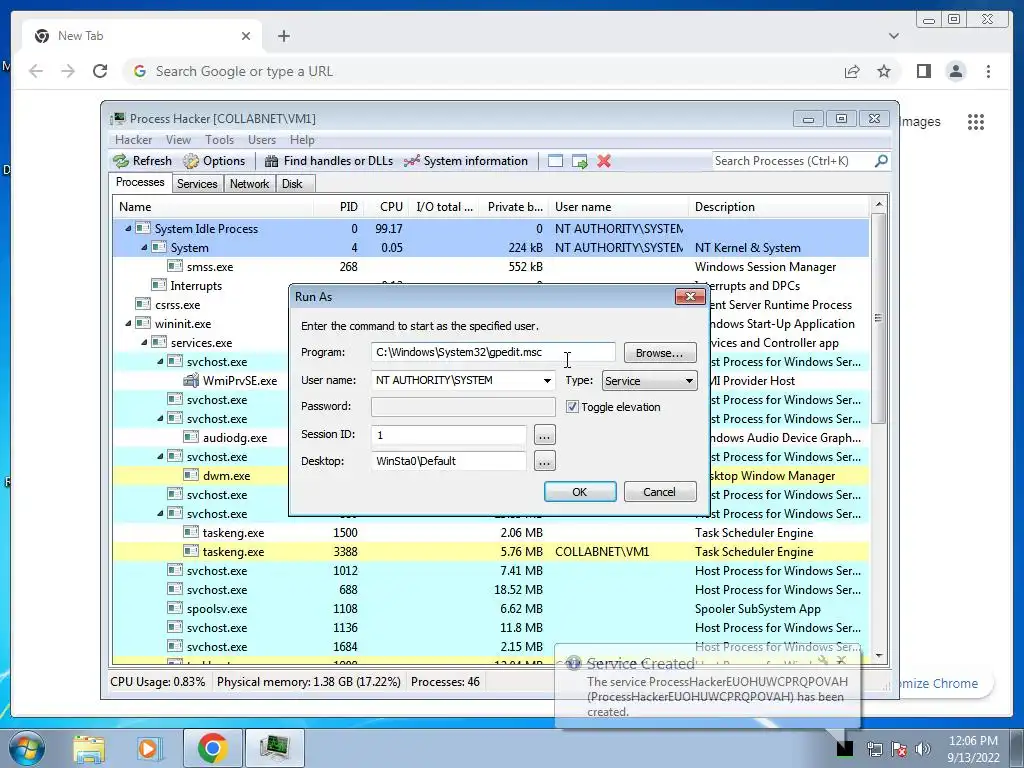1024x768 pixels.
Task: Click Find window and thread icon
Action: pos(579,161)
